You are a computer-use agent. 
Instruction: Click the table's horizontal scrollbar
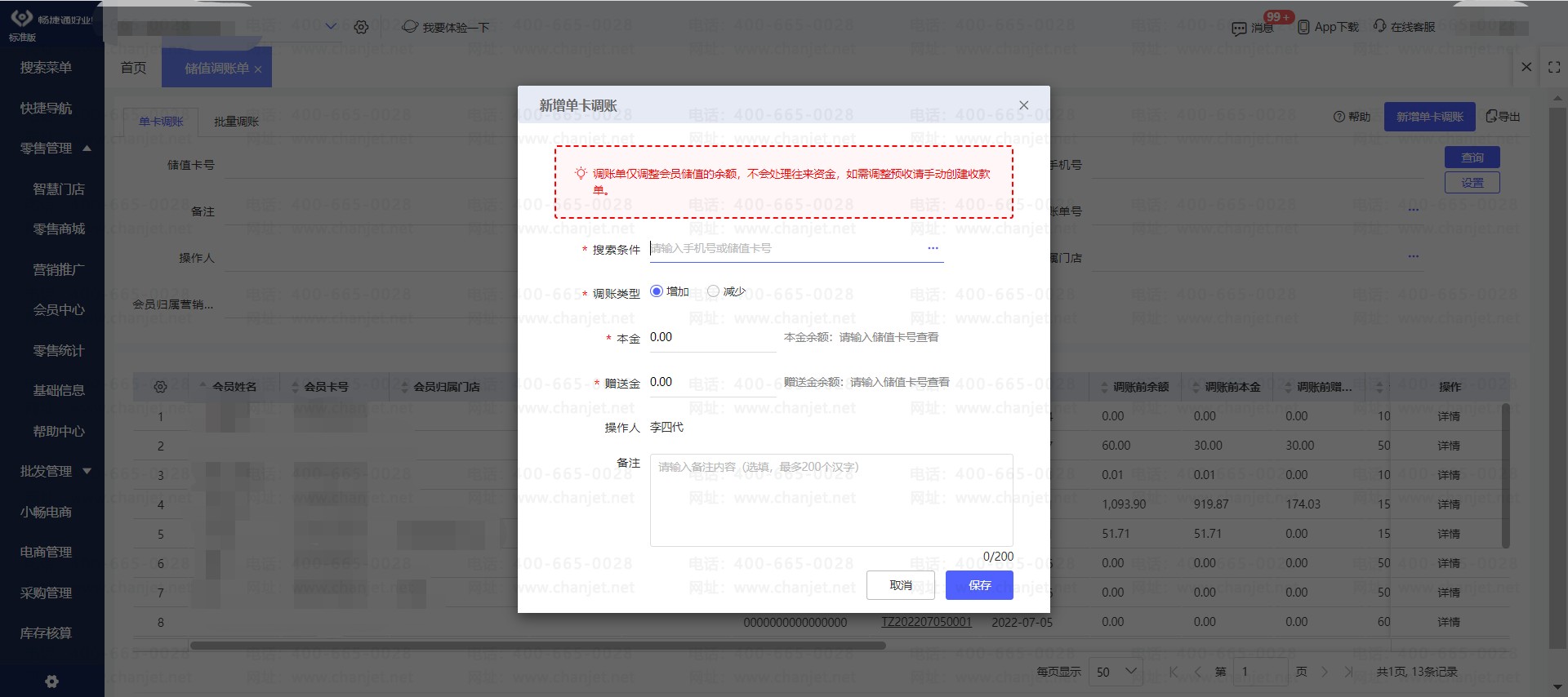[x=538, y=646]
